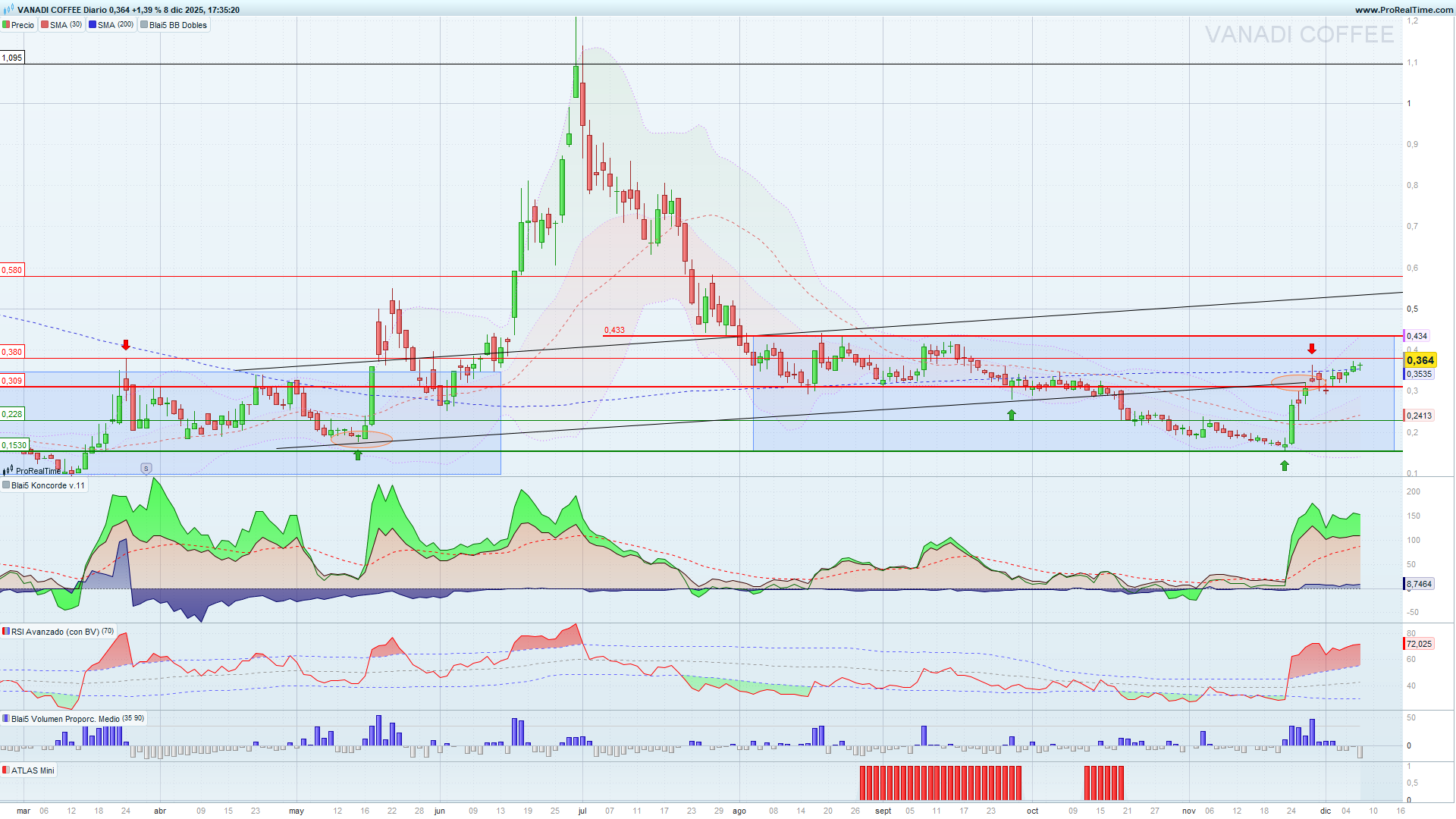Click the ProRealTime logo in the price panel
Screen dimensions: 1456x819
pos(33,471)
